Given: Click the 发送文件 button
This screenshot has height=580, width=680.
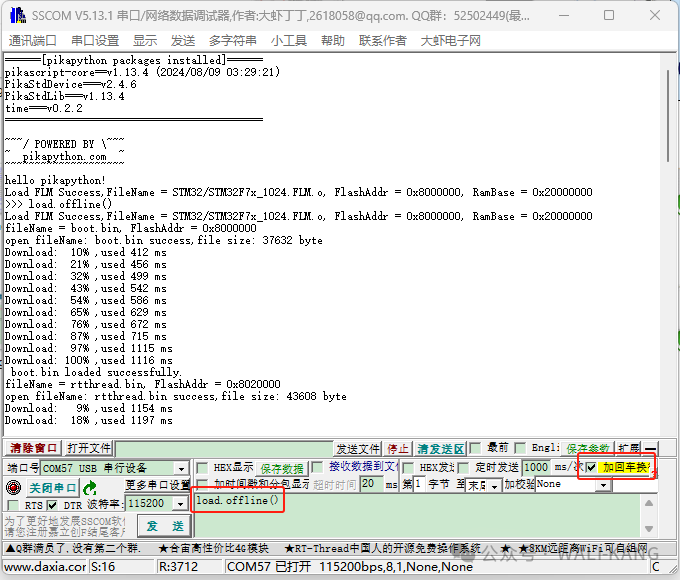Looking at the screenshot, I should (358, 449).
